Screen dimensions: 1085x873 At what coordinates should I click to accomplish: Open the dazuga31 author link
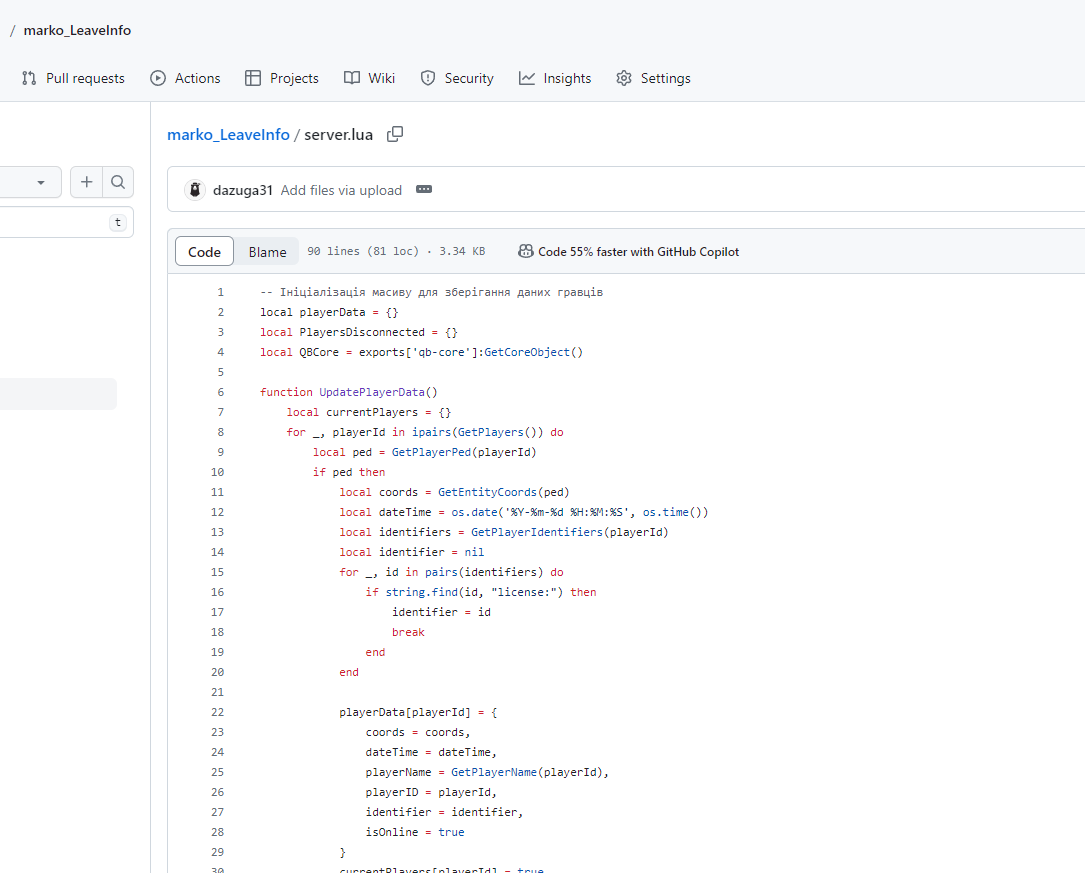point(242,190)
